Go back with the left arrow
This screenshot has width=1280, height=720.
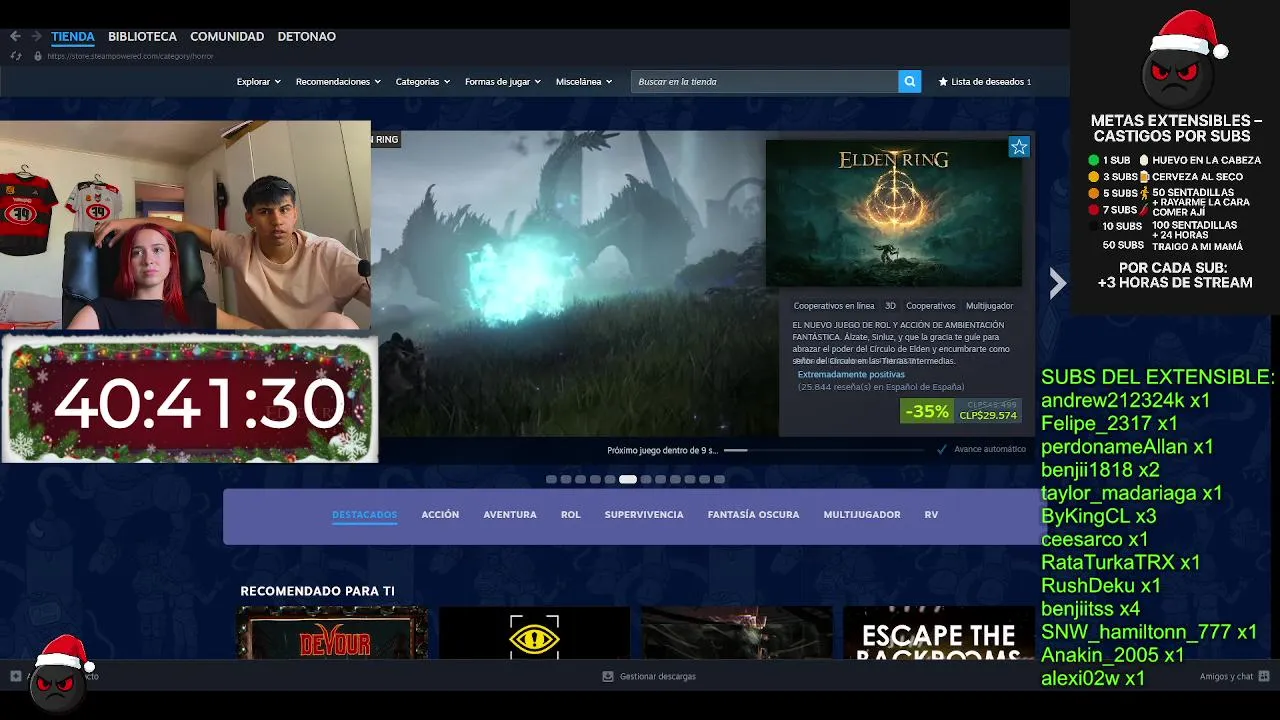pyautogui.click(x=15, y=36)
